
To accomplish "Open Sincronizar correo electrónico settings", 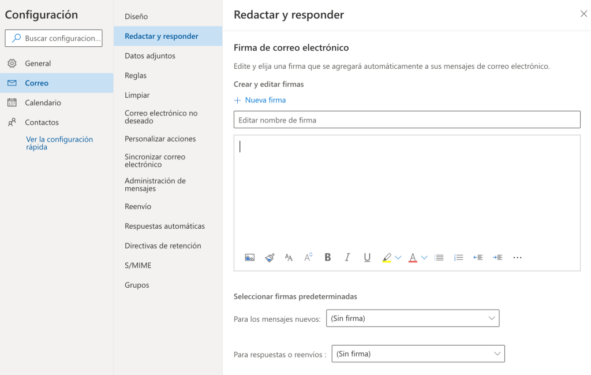I will tap(168, 161).
